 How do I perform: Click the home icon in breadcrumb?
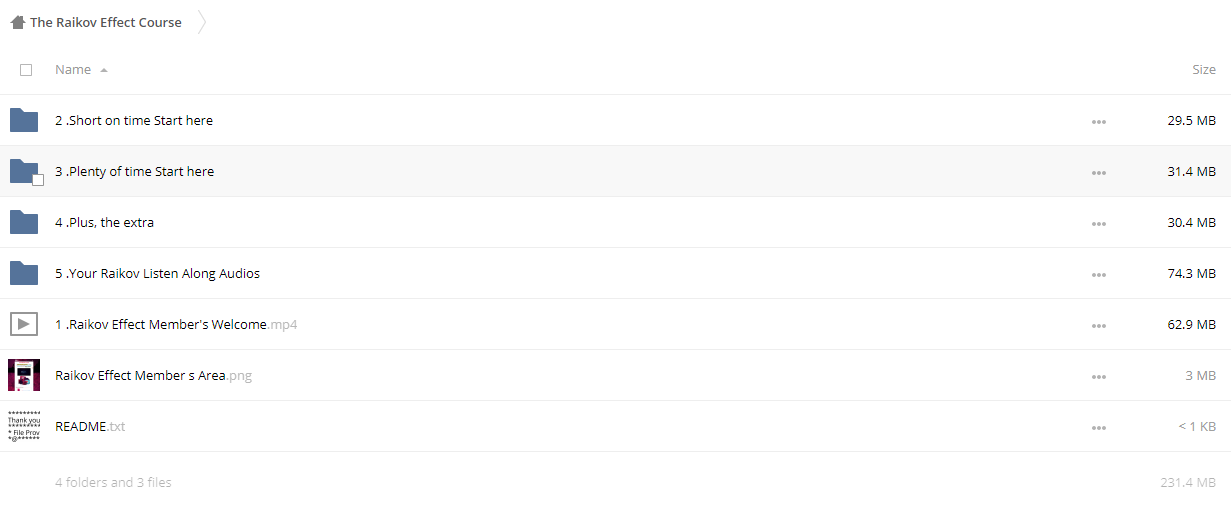(x=17, y=22)
